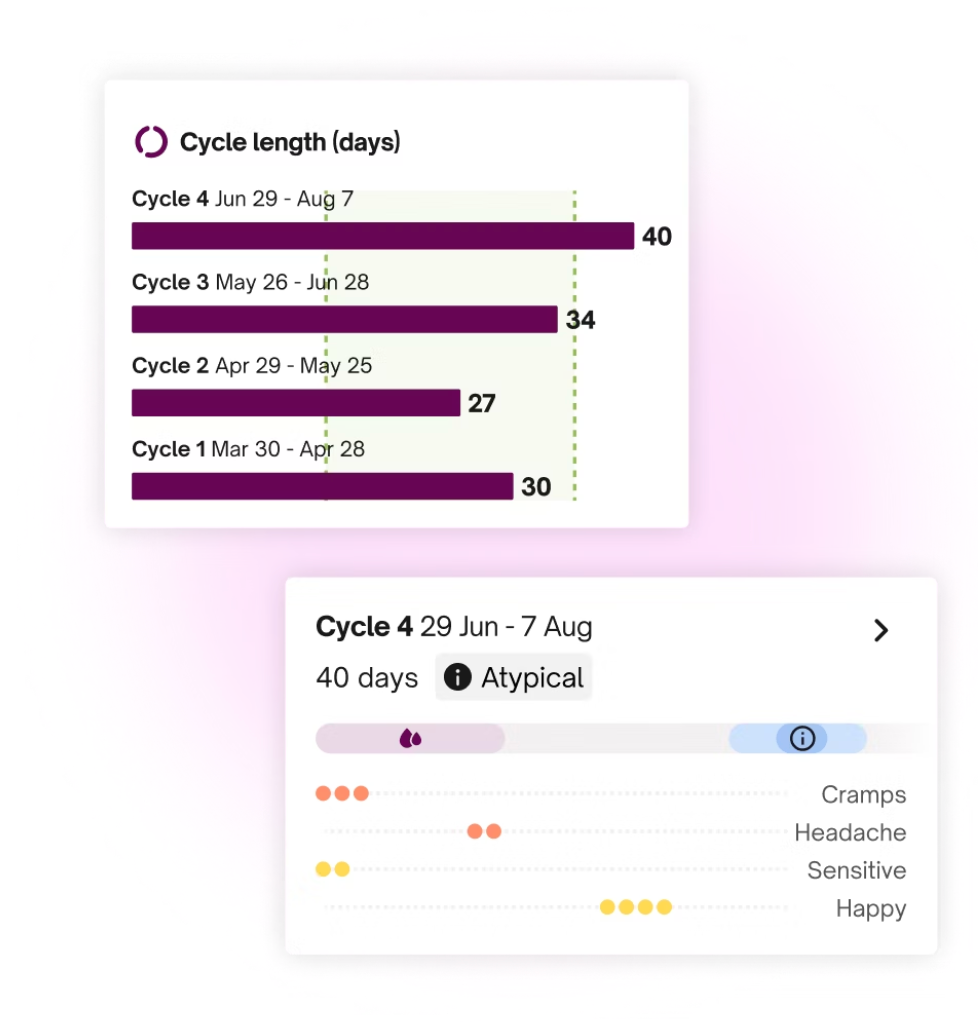Select the Cycle 3 bar showing 34 days

click(x=344, y=319)
